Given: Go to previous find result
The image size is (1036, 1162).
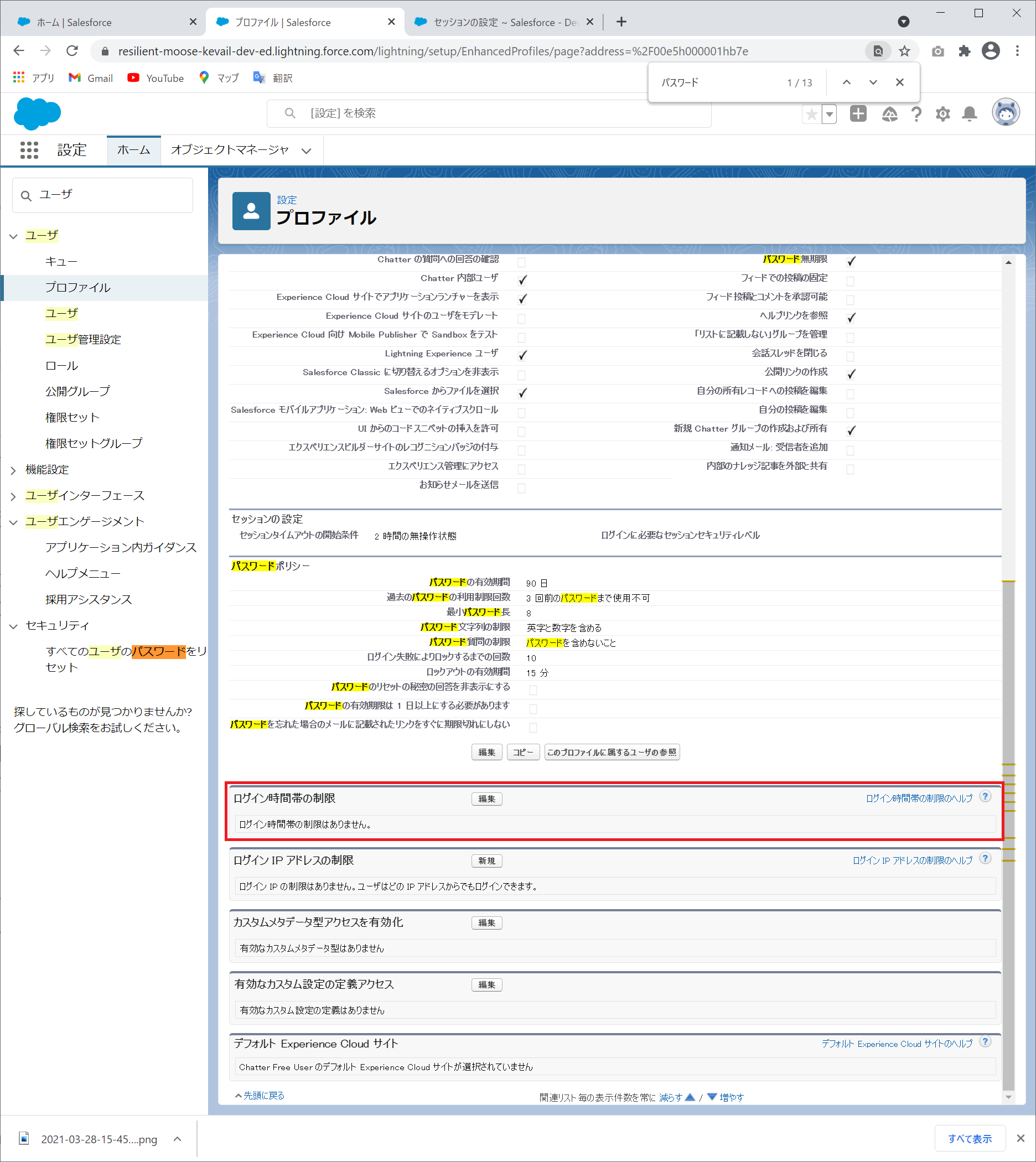Looking at the screenshot, I should click(846, 82).
